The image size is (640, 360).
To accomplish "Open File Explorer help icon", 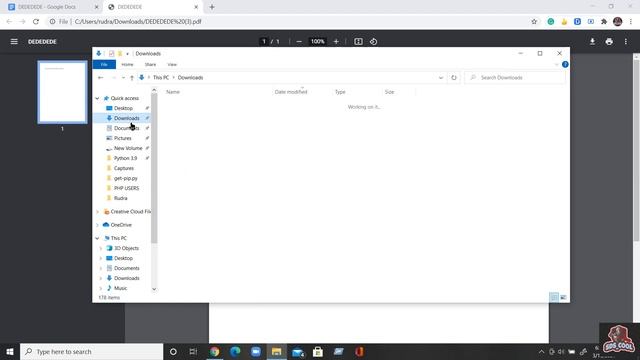I will (565, 64).
